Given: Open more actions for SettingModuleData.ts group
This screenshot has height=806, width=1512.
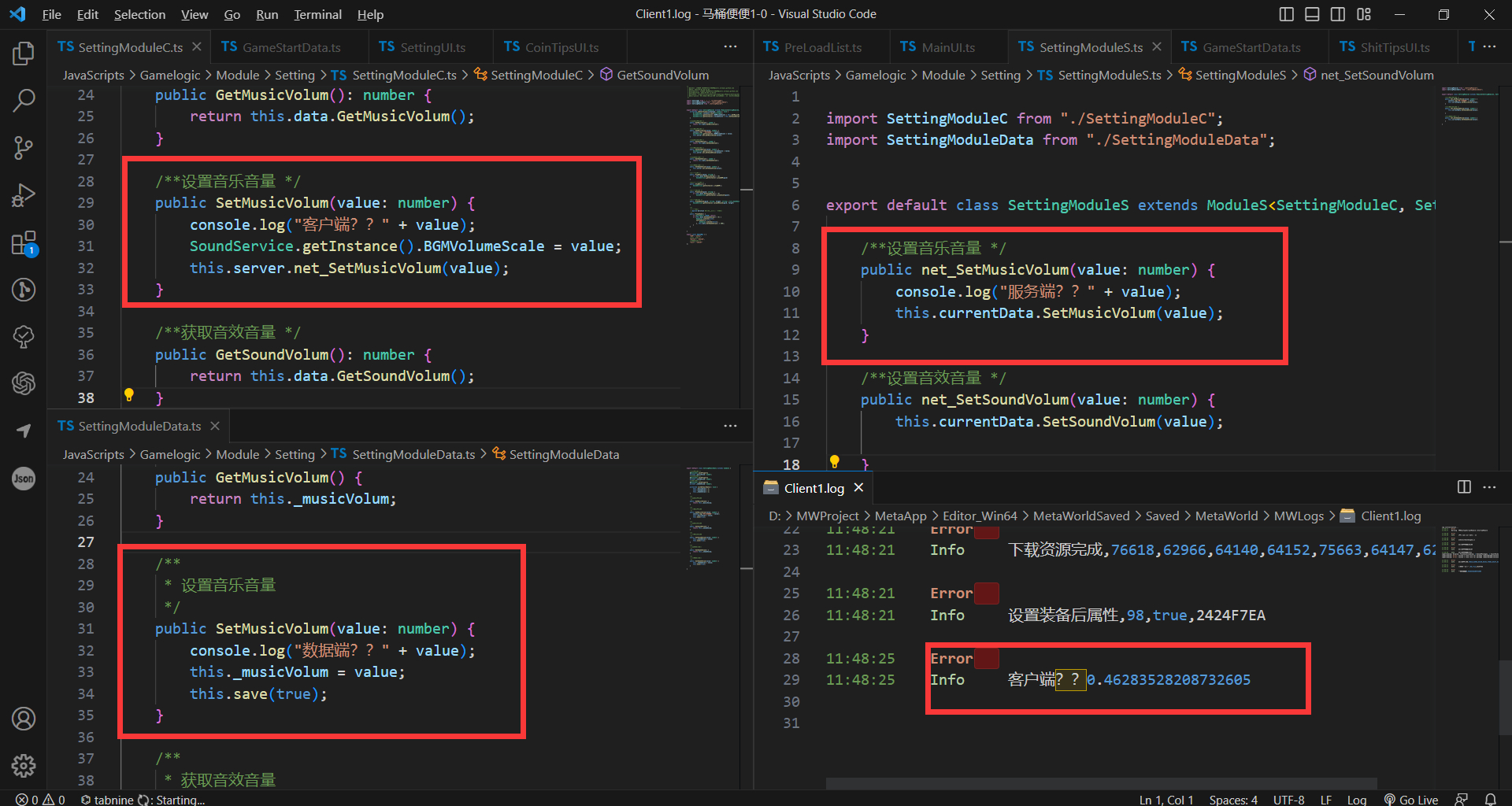Looking at the screenshot, I should [731, 426].
